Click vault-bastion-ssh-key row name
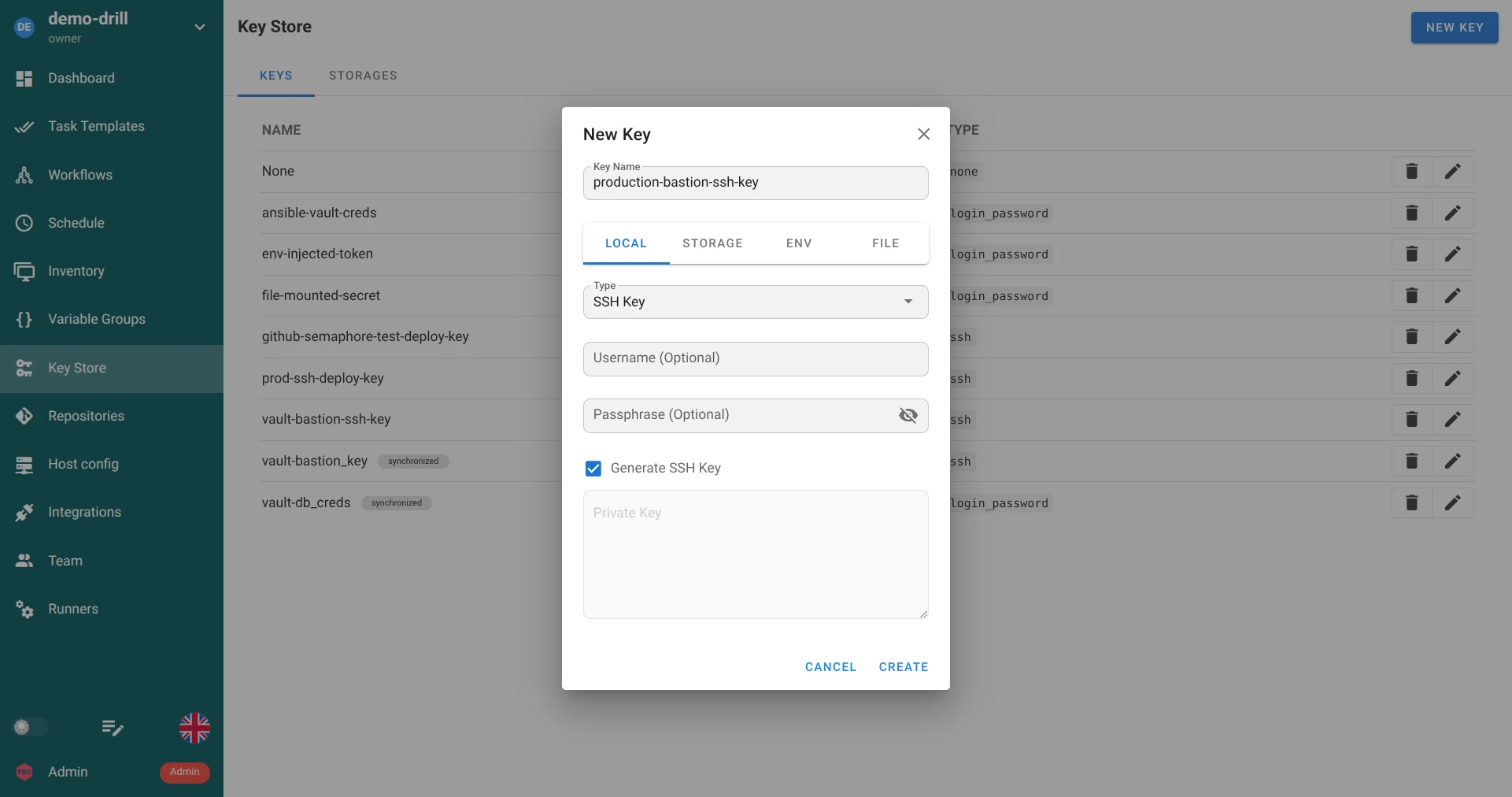The width and height of the screenshot is (1512, 797). point(327,420)
